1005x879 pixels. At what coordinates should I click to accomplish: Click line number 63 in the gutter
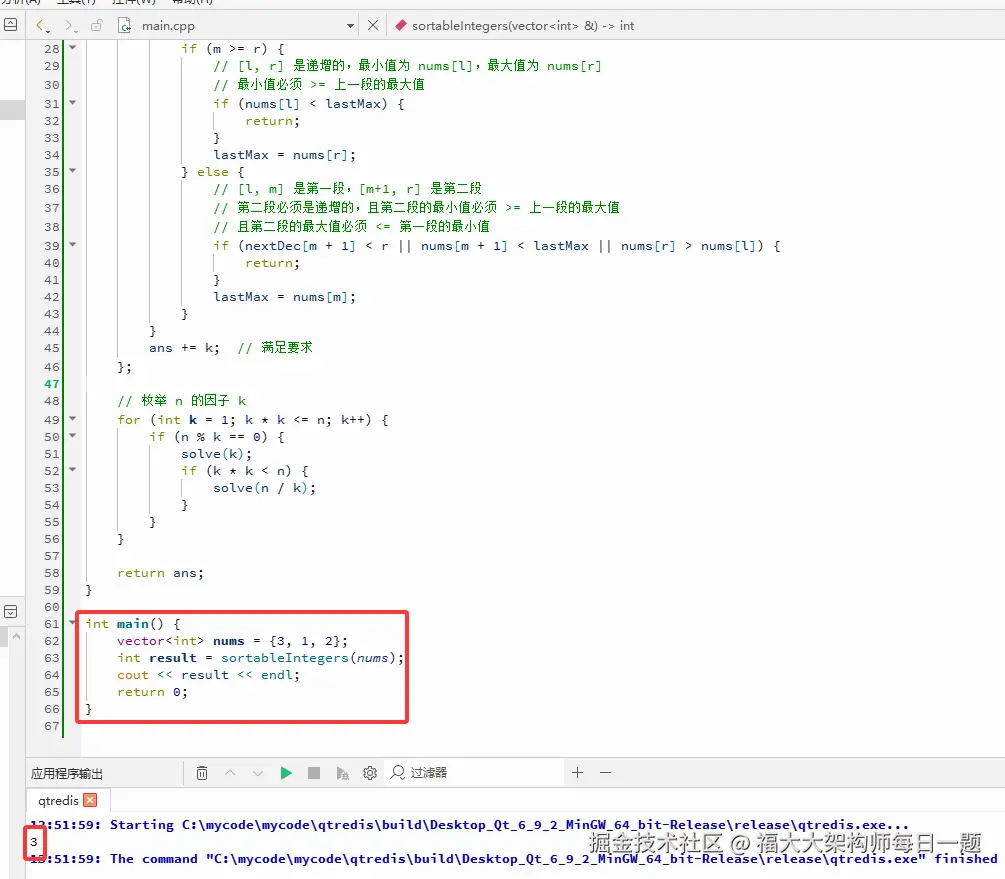[51, 658]
